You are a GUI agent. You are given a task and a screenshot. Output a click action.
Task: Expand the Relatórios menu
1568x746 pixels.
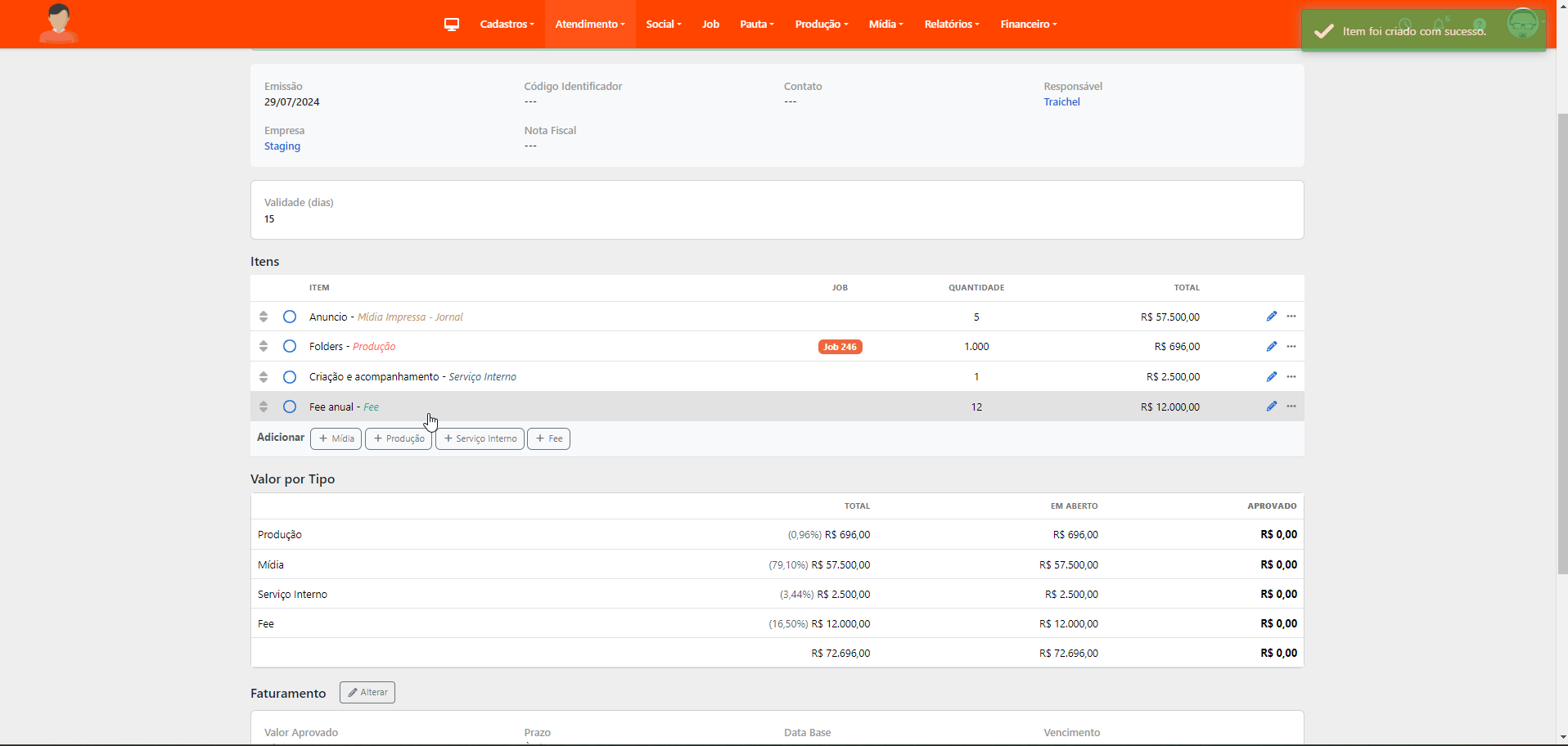point(951,25)
